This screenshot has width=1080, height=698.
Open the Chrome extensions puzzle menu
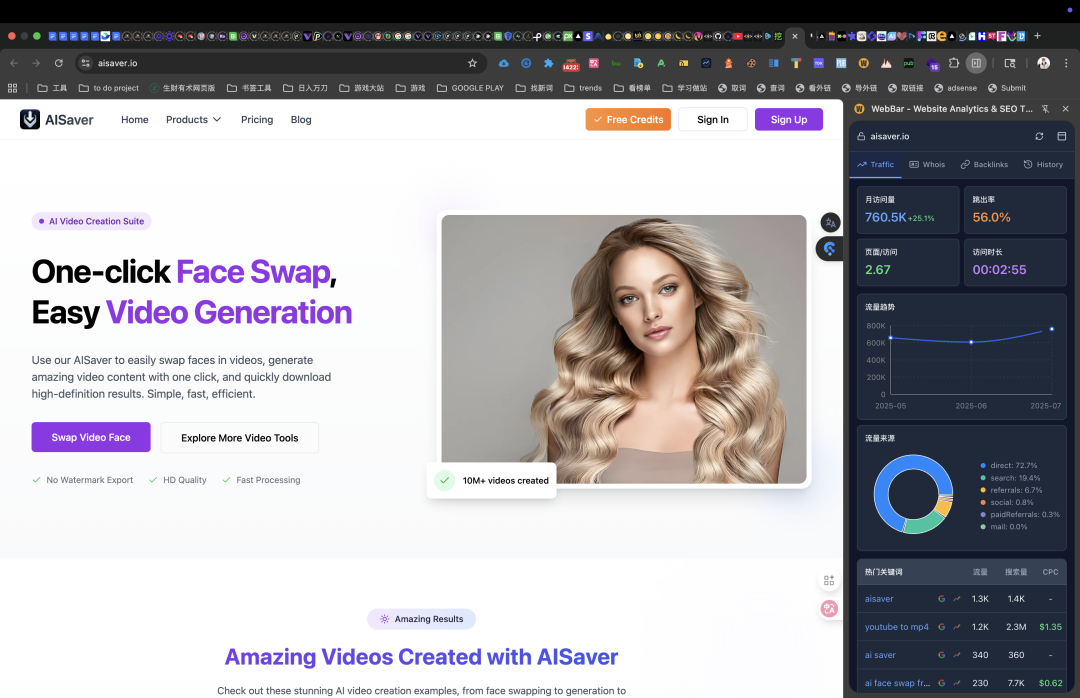tap(954, 63)
